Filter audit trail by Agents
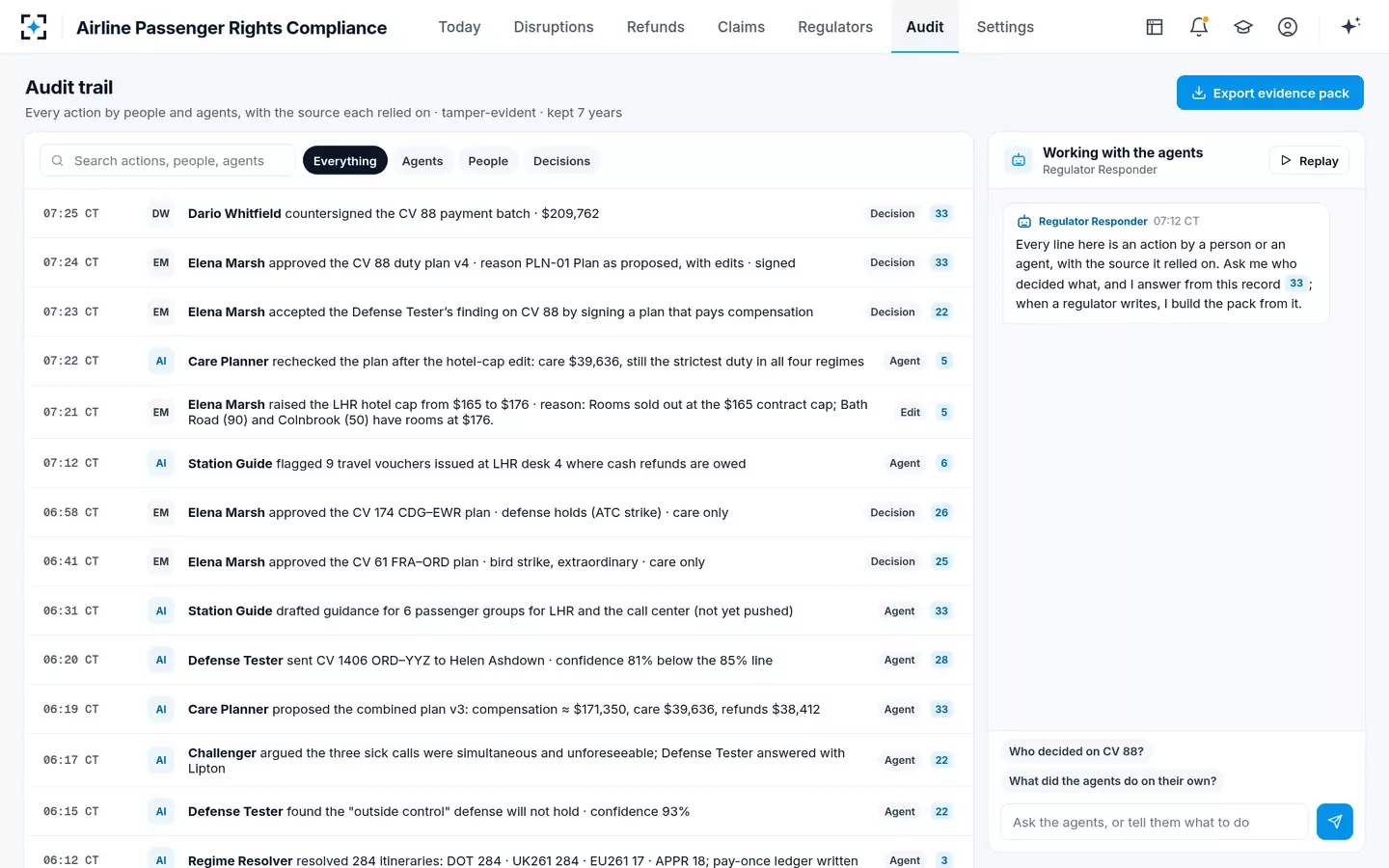 tap(422, 161)
